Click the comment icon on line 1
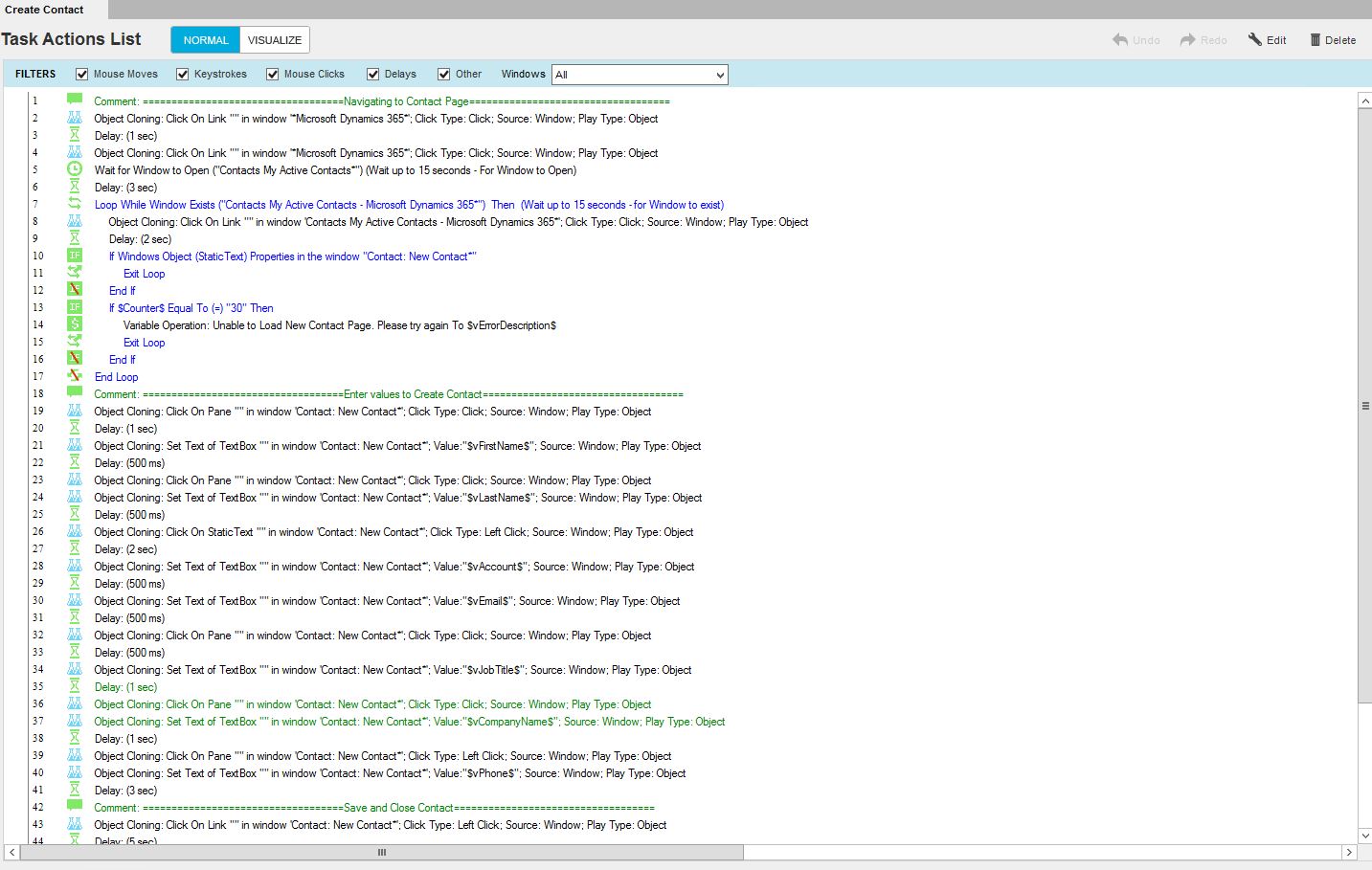This screenshot has height=870, width=1372. (75, 100)
